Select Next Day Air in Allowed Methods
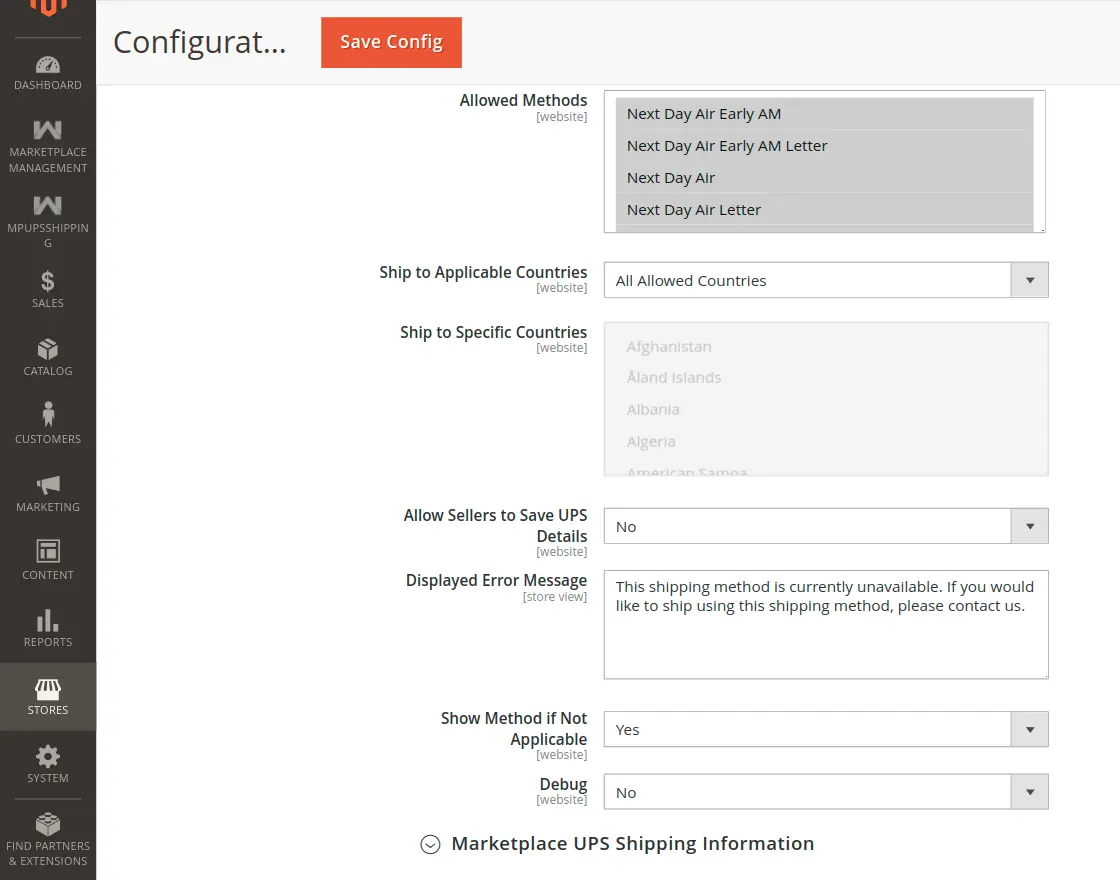The height and width of the screenshot is (880, 1120). point(670,177)
